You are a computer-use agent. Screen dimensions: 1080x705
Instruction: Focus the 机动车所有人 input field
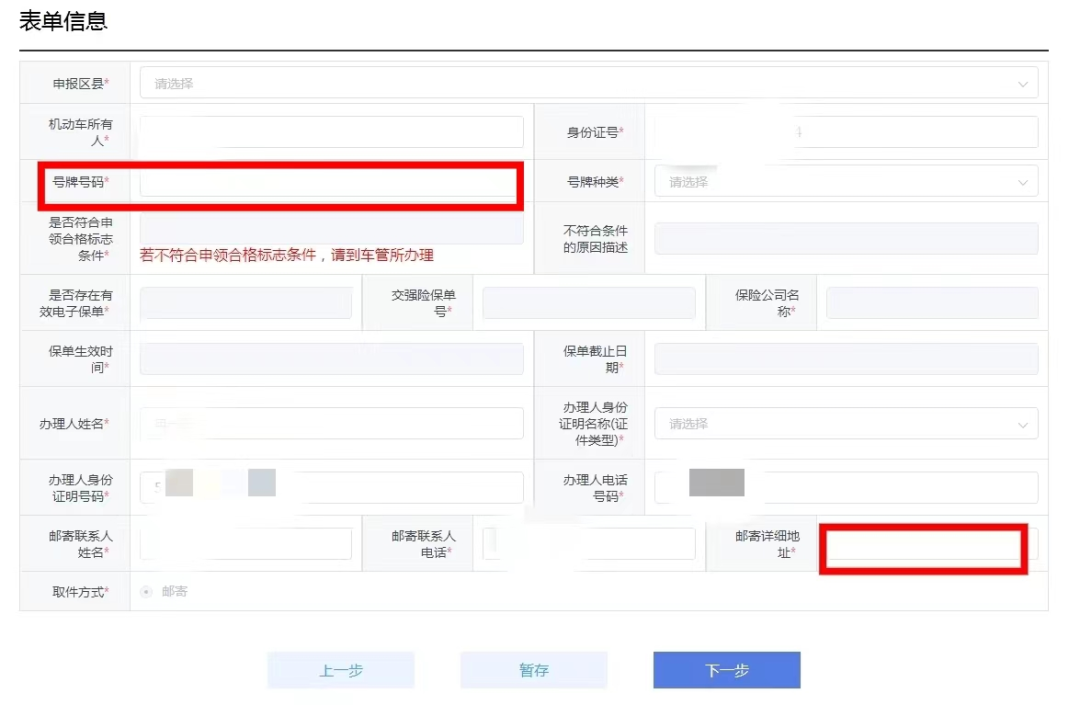[331, 132]
